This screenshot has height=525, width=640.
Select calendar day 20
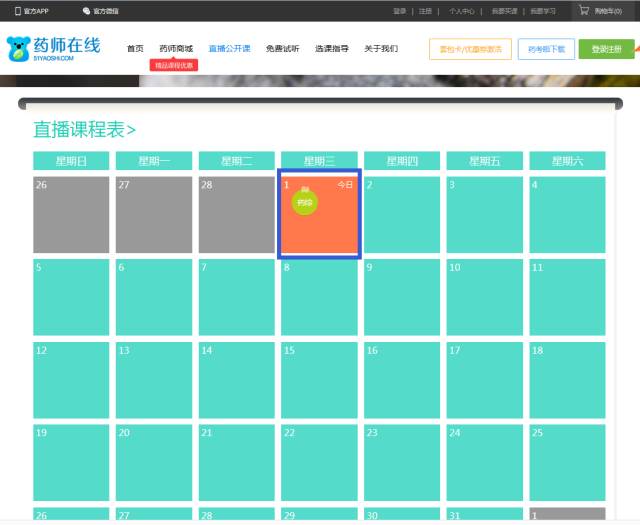pos(154,463)
